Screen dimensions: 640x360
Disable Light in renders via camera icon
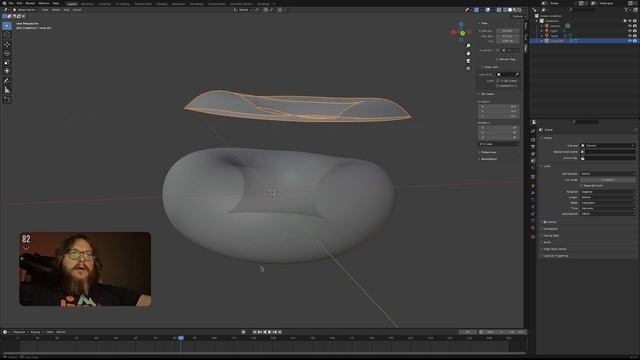tap(635, 31)
